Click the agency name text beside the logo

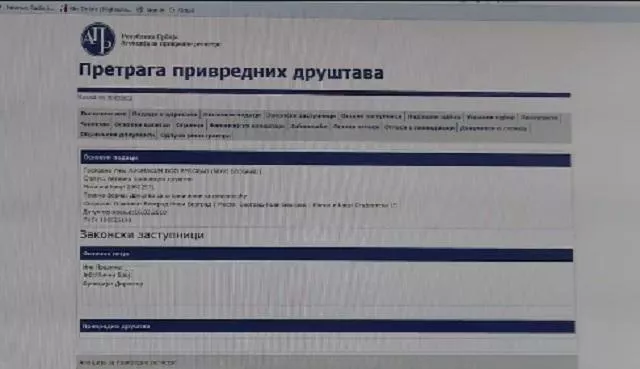point(170,40)
